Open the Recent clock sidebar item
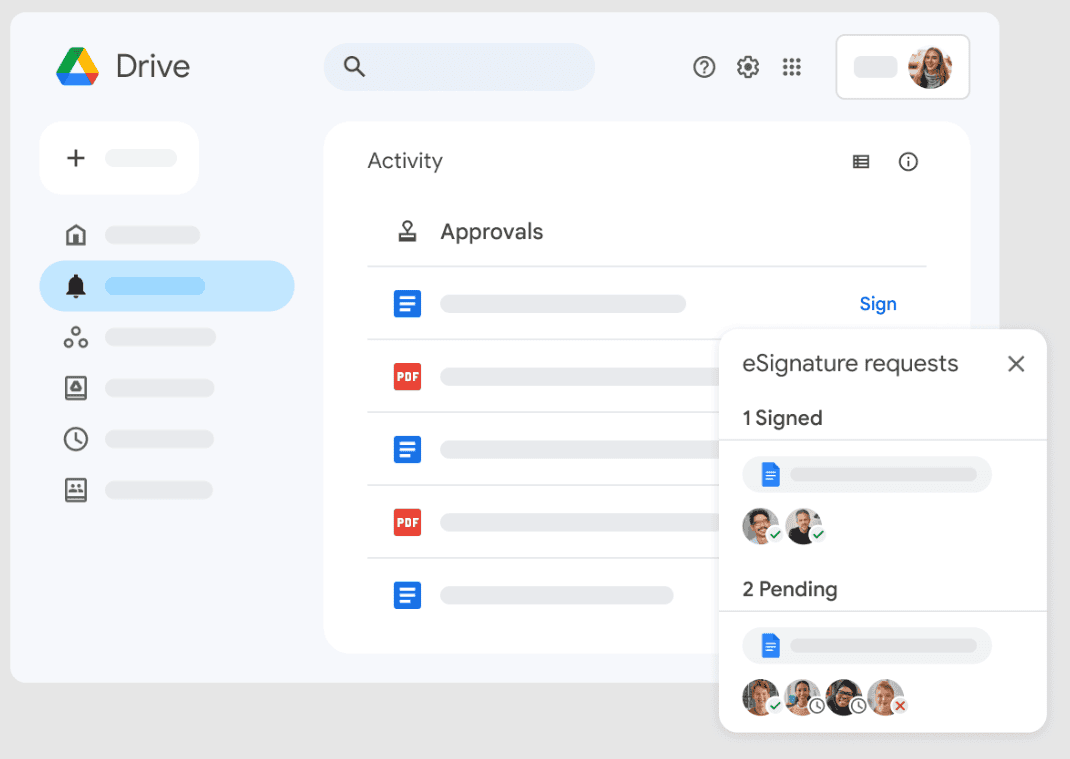This screenshot has width=1070, height=759. [x=76, y=439]
